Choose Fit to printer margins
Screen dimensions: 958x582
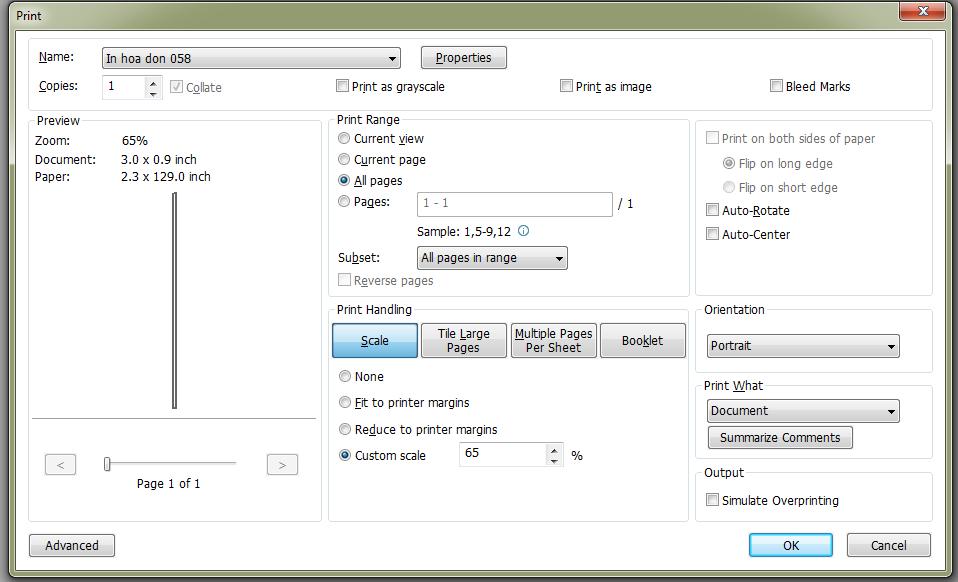[x=345, y=402]
